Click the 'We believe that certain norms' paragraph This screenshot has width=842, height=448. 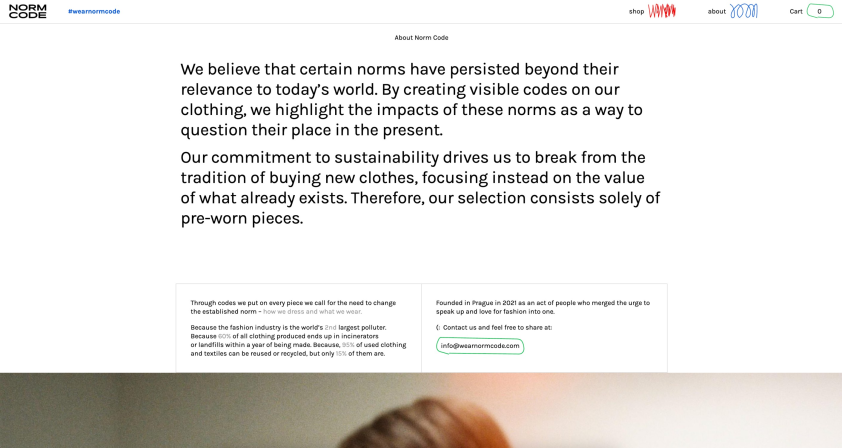pos(411,99)
